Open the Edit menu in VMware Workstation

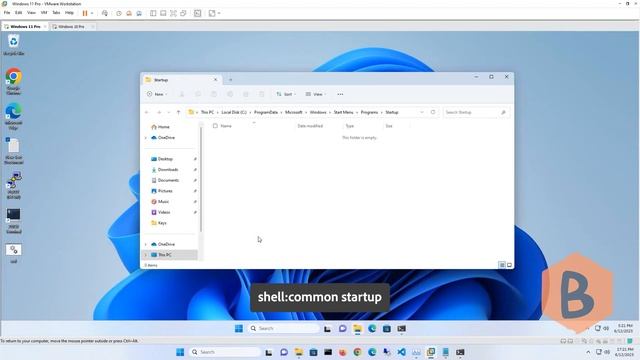coord(19,13)
